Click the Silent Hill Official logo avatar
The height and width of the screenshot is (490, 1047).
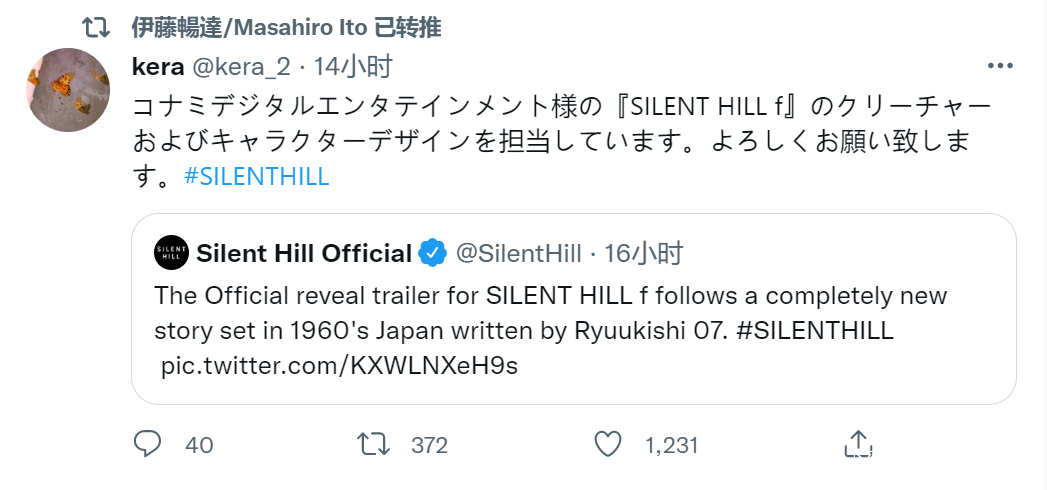click(x=171, y=254)
